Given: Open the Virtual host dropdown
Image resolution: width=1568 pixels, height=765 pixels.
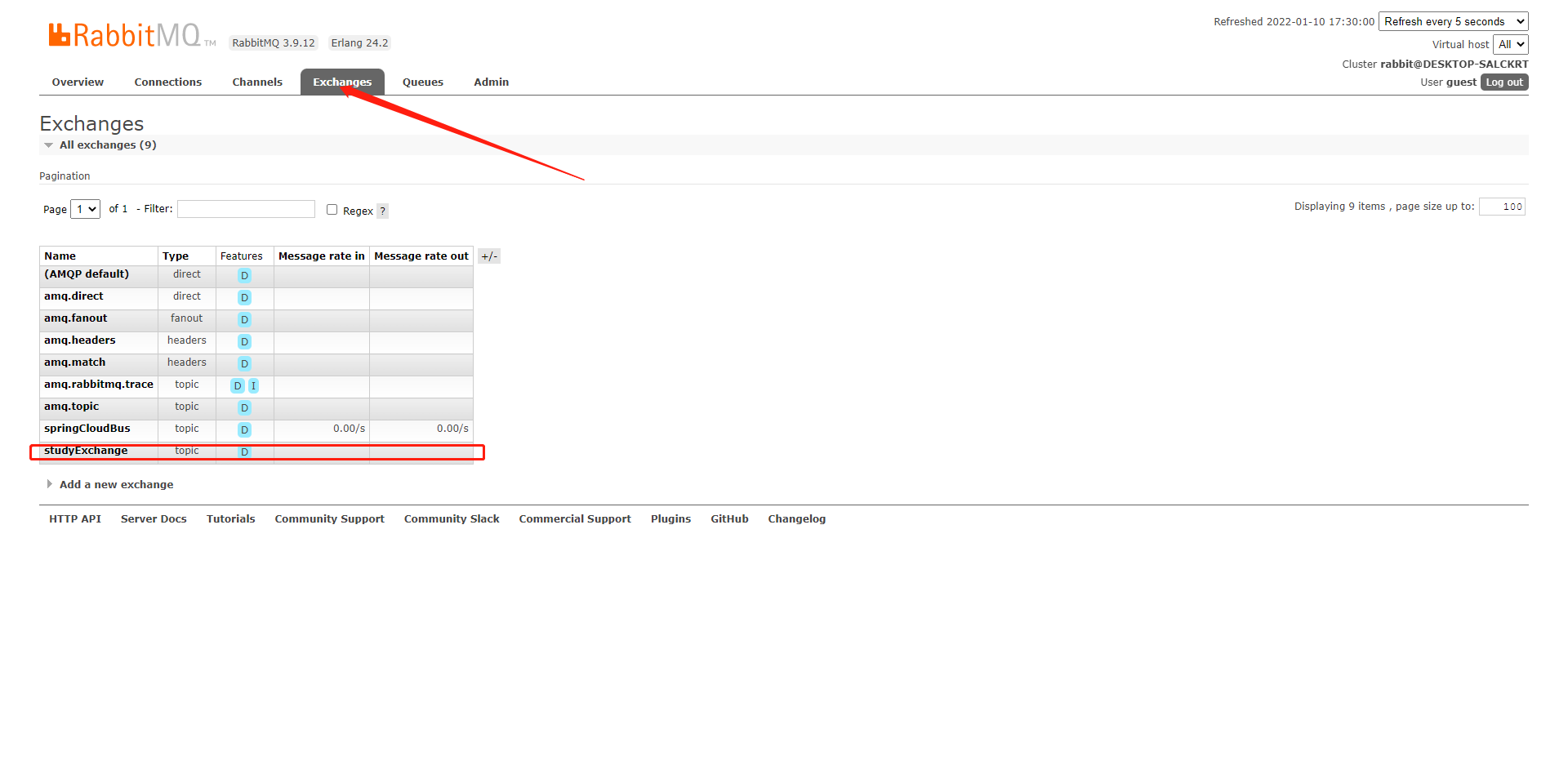Looking at the screenshot, I should [1510, 44].
